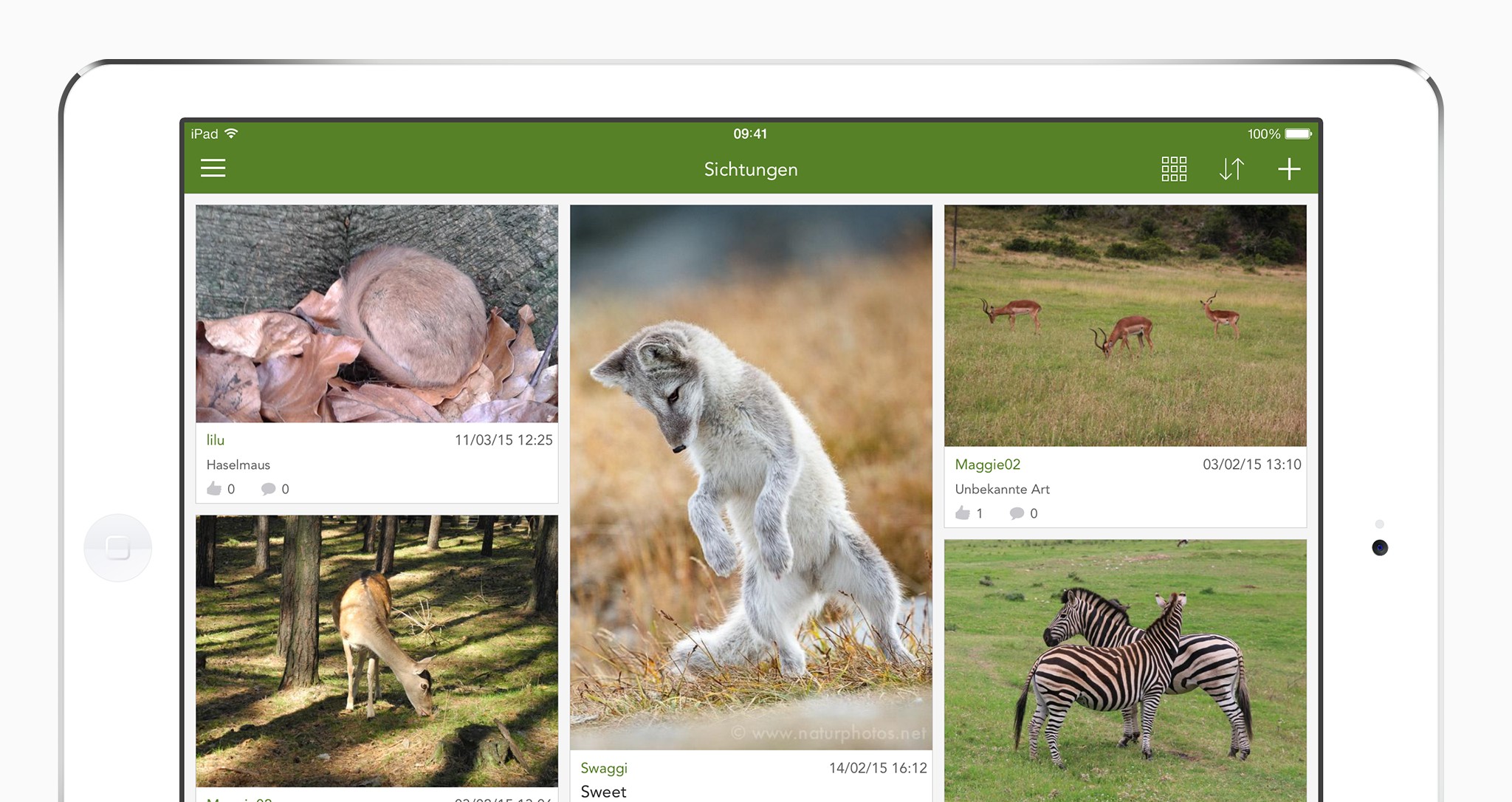Tap the Haselmaus species label
The image size is (1512, 802).
(x=238, y=465)
